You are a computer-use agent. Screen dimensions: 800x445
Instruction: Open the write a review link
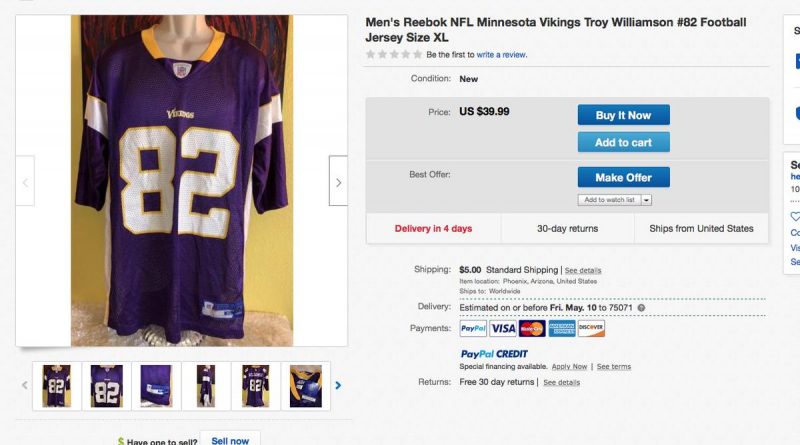(x=502, y=55)
